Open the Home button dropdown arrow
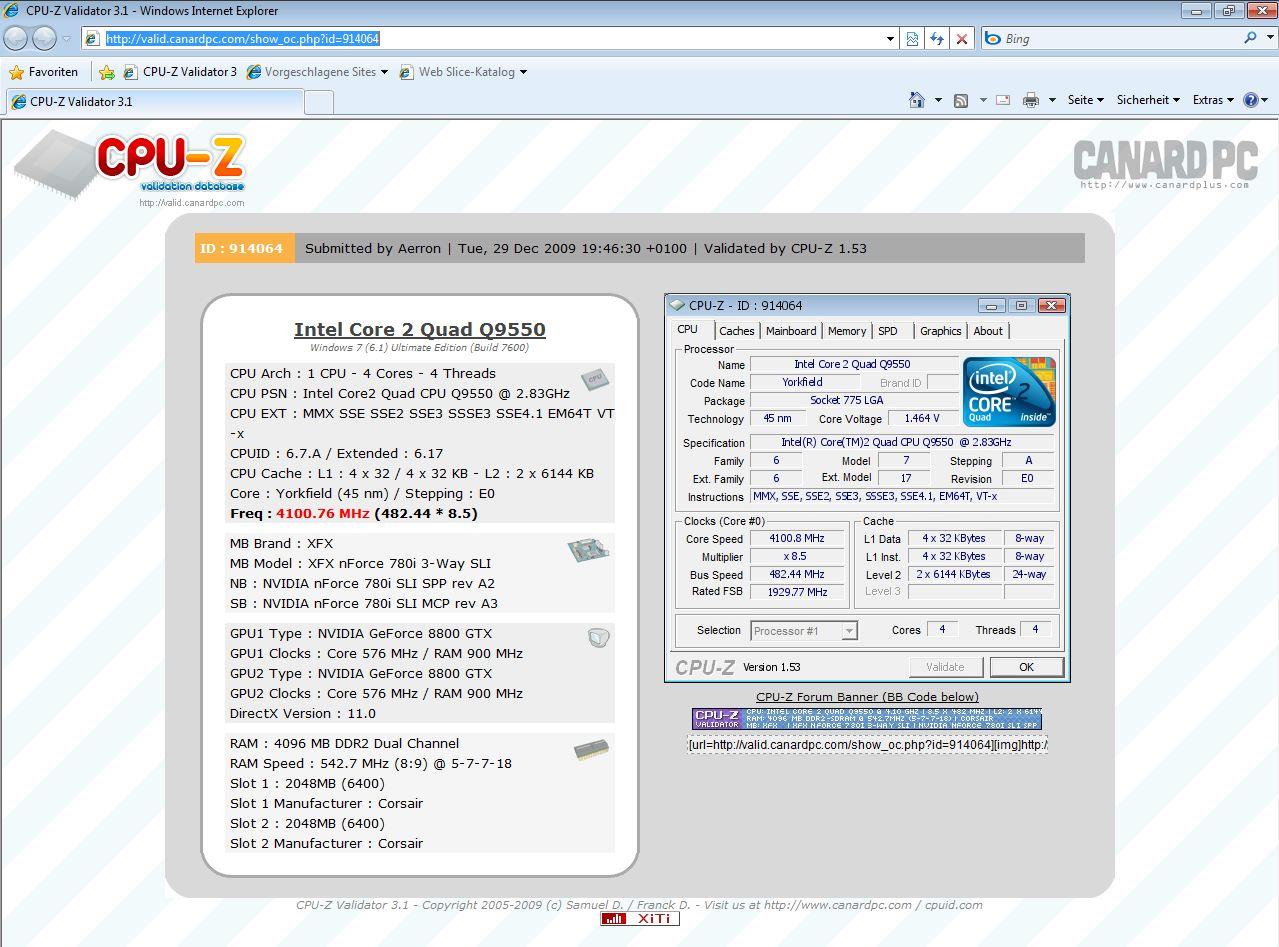This screenshot has height=947, width=1279. 938,100
